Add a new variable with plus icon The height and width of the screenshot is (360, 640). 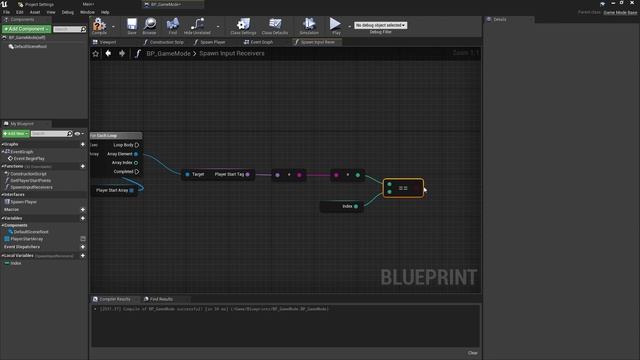click(x=83, y=218)
